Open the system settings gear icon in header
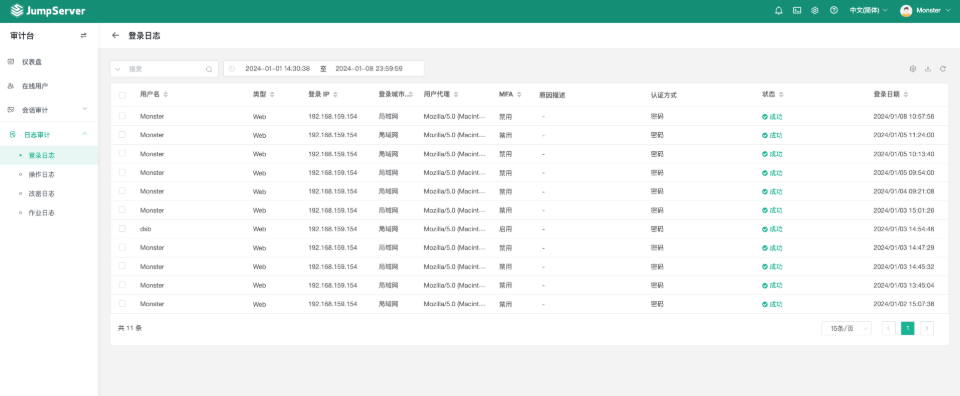Screen dimensions: 960x396 pos(814,10)
